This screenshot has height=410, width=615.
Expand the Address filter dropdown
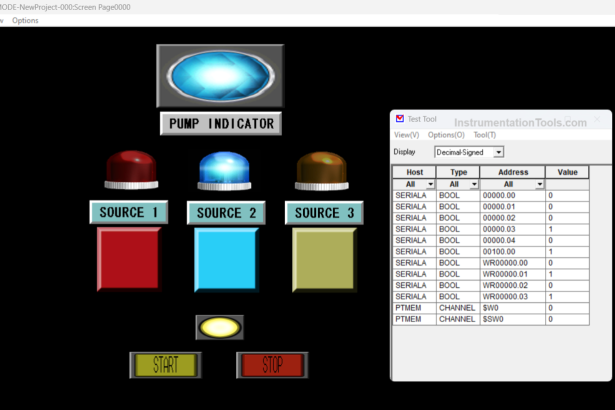(538, 184)
